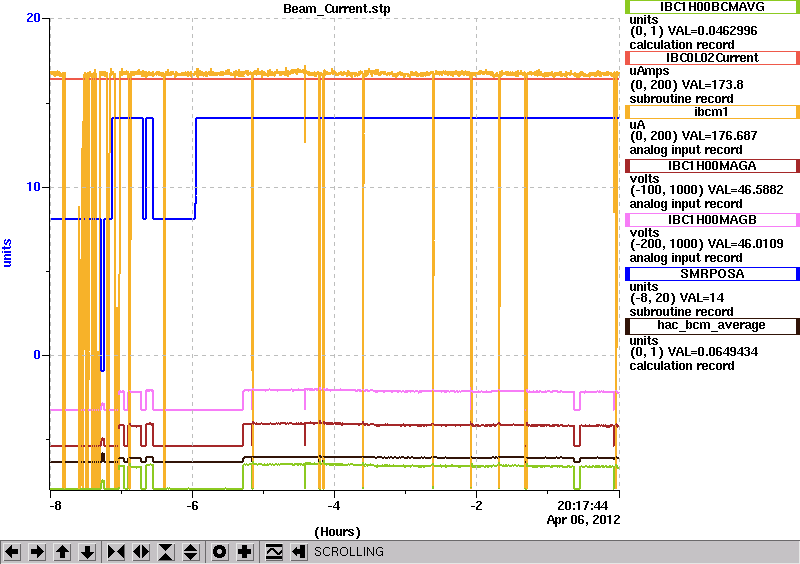
Task: Click the Beam_Current.stp plot title
Action: (x=337, y=9)
